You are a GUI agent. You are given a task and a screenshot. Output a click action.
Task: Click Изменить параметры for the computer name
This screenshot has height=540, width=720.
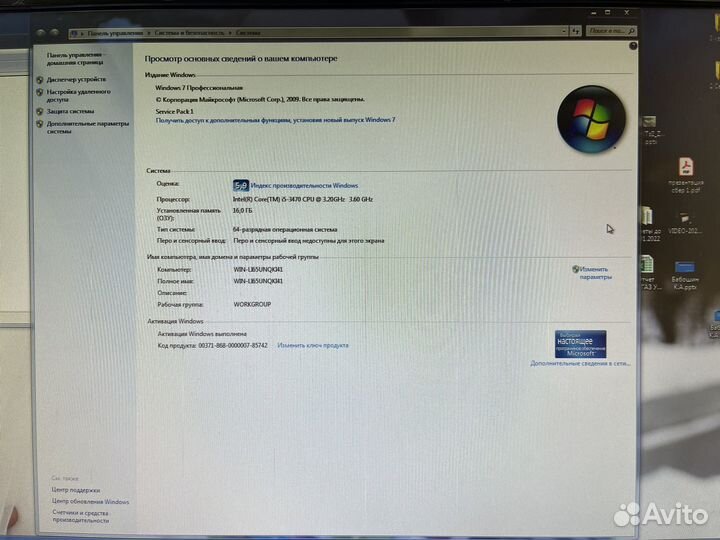(x=594, y=272)
